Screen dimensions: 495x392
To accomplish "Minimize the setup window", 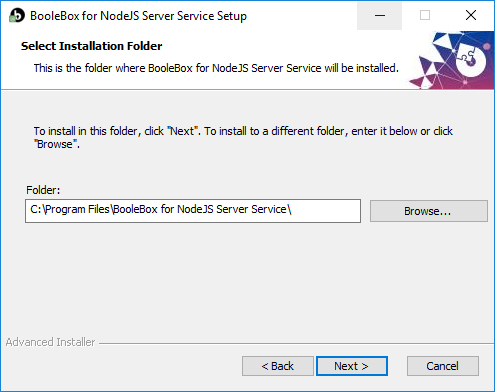I will [x=380, y=15].
